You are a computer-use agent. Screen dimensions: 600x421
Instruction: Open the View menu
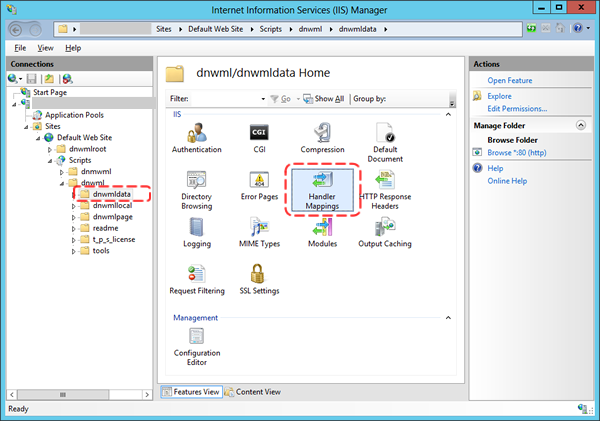point(45,48)
